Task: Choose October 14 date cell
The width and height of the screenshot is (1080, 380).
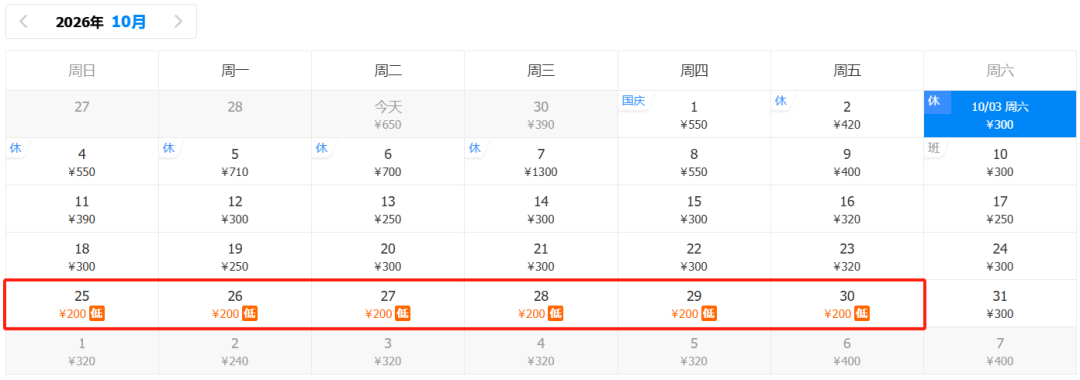Action: click(541, 209)
